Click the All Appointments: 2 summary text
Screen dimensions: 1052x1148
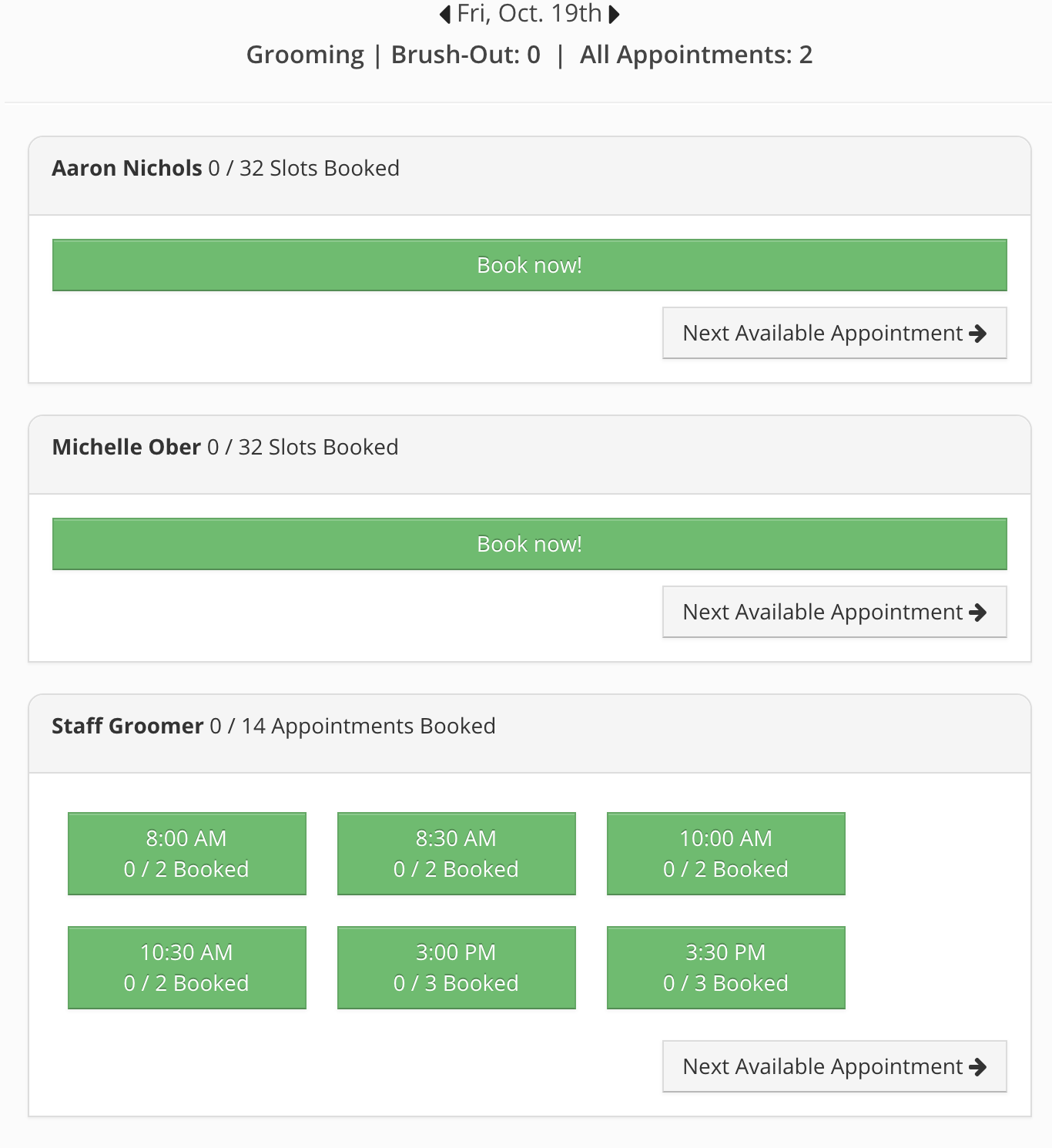click(696, 55)
